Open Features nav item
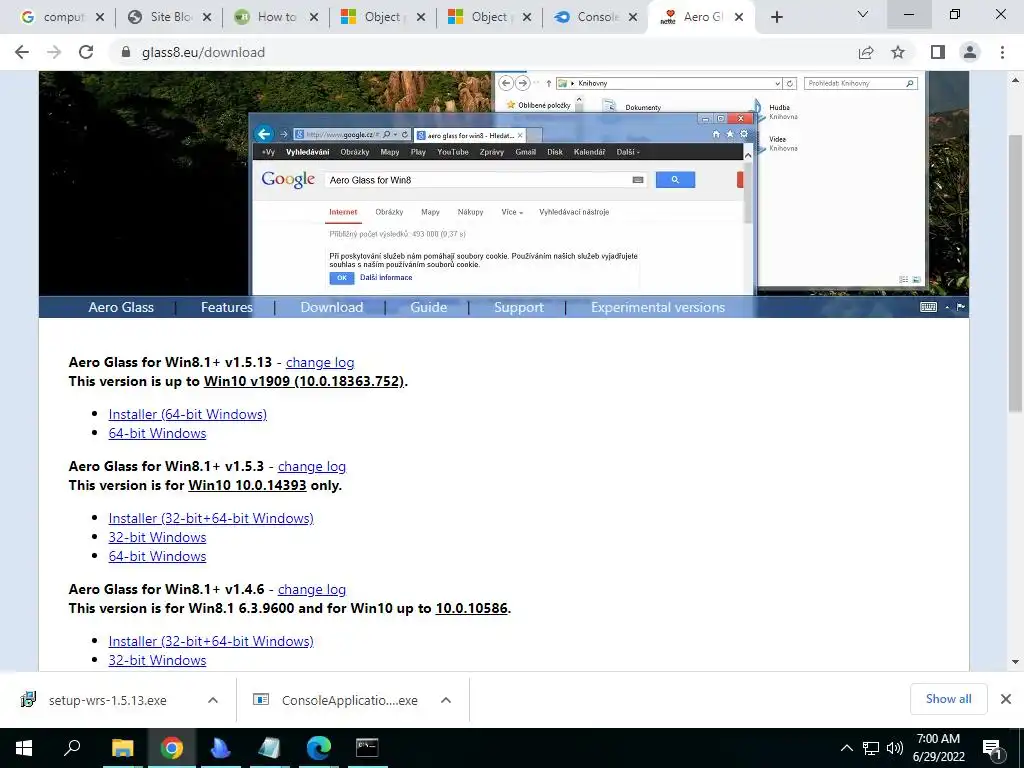 pyautogui.click(x=227, y=307)
